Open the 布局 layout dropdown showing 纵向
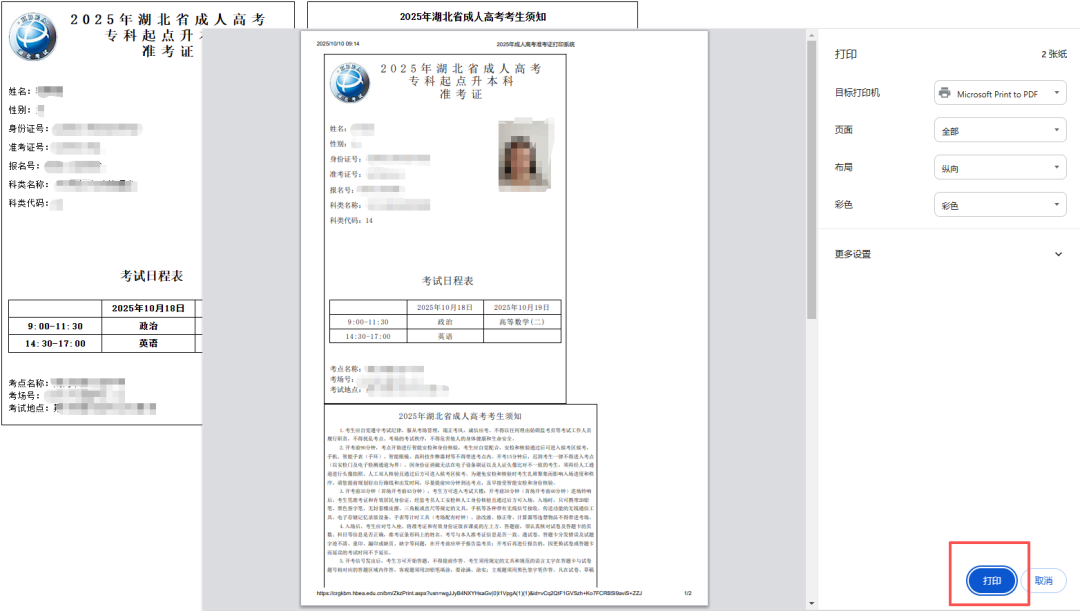The image size is (1080, 611). pyautogui.click(x=999, y=168)
